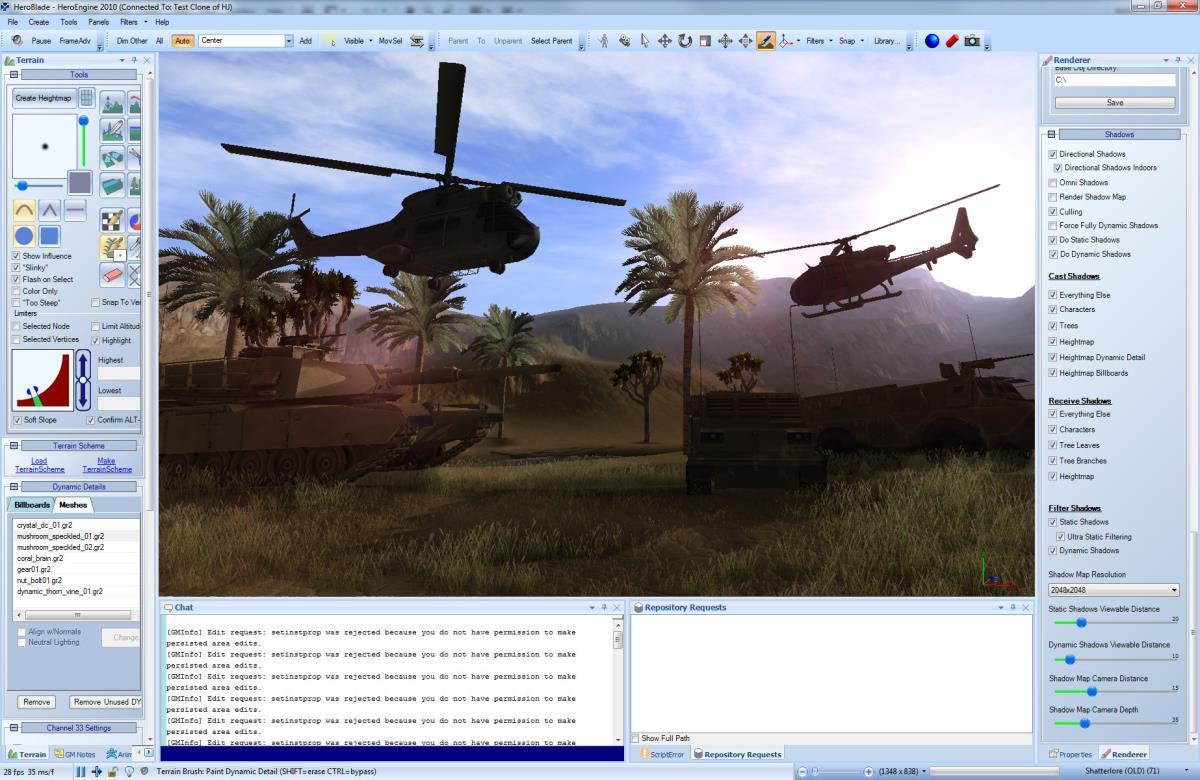Viewport: 1200px width, 780px height.
Task: Click the pause bars icon in status bar
Action: click(80, 772)
